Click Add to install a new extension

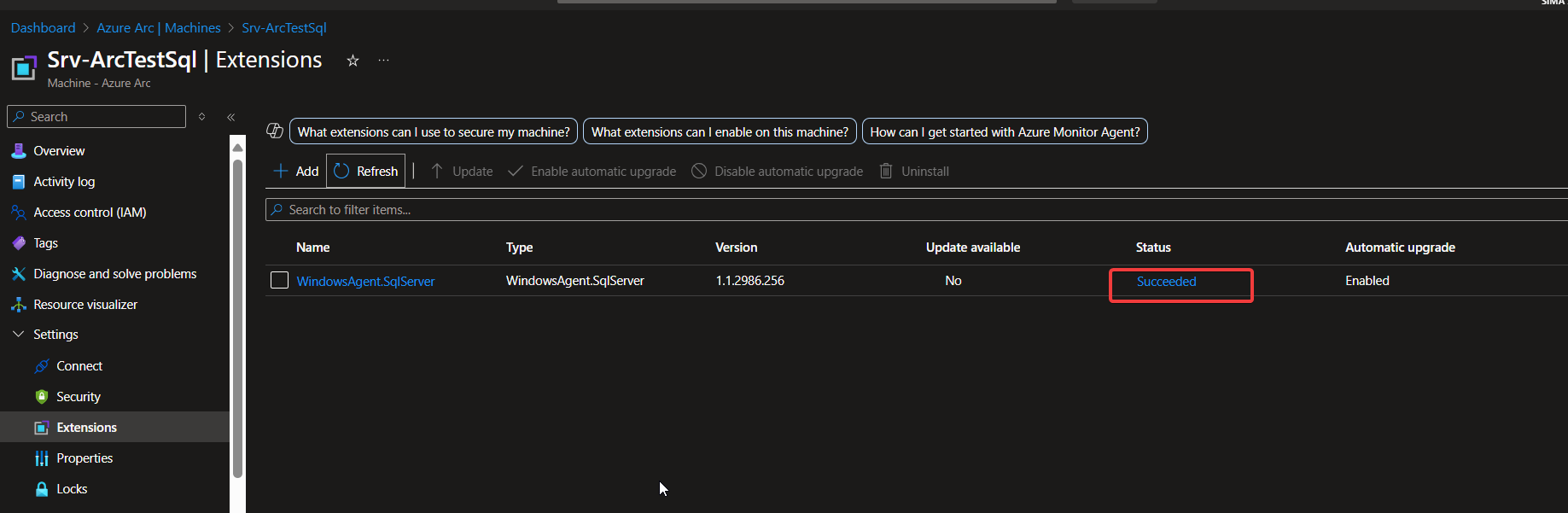[x=296, y=171]
